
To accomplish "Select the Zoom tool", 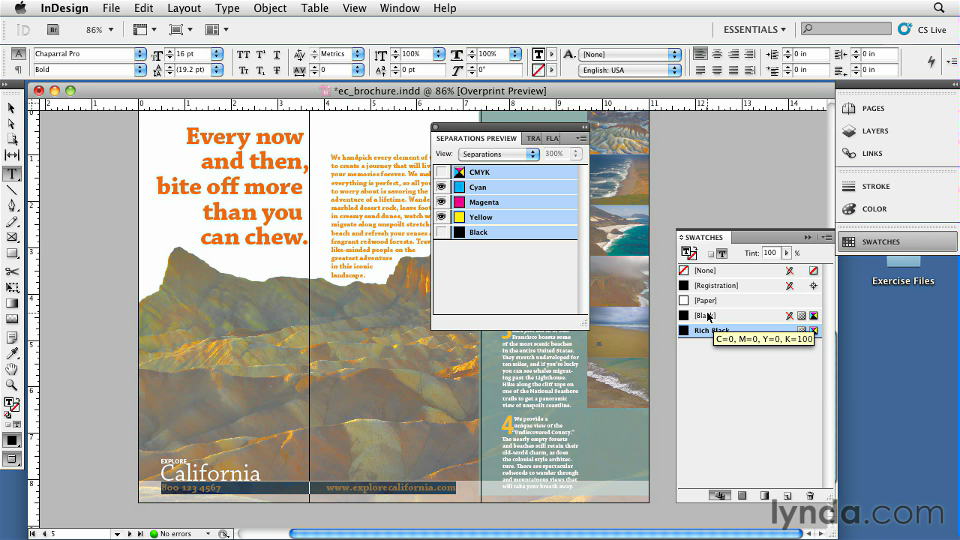I will 12,385.
